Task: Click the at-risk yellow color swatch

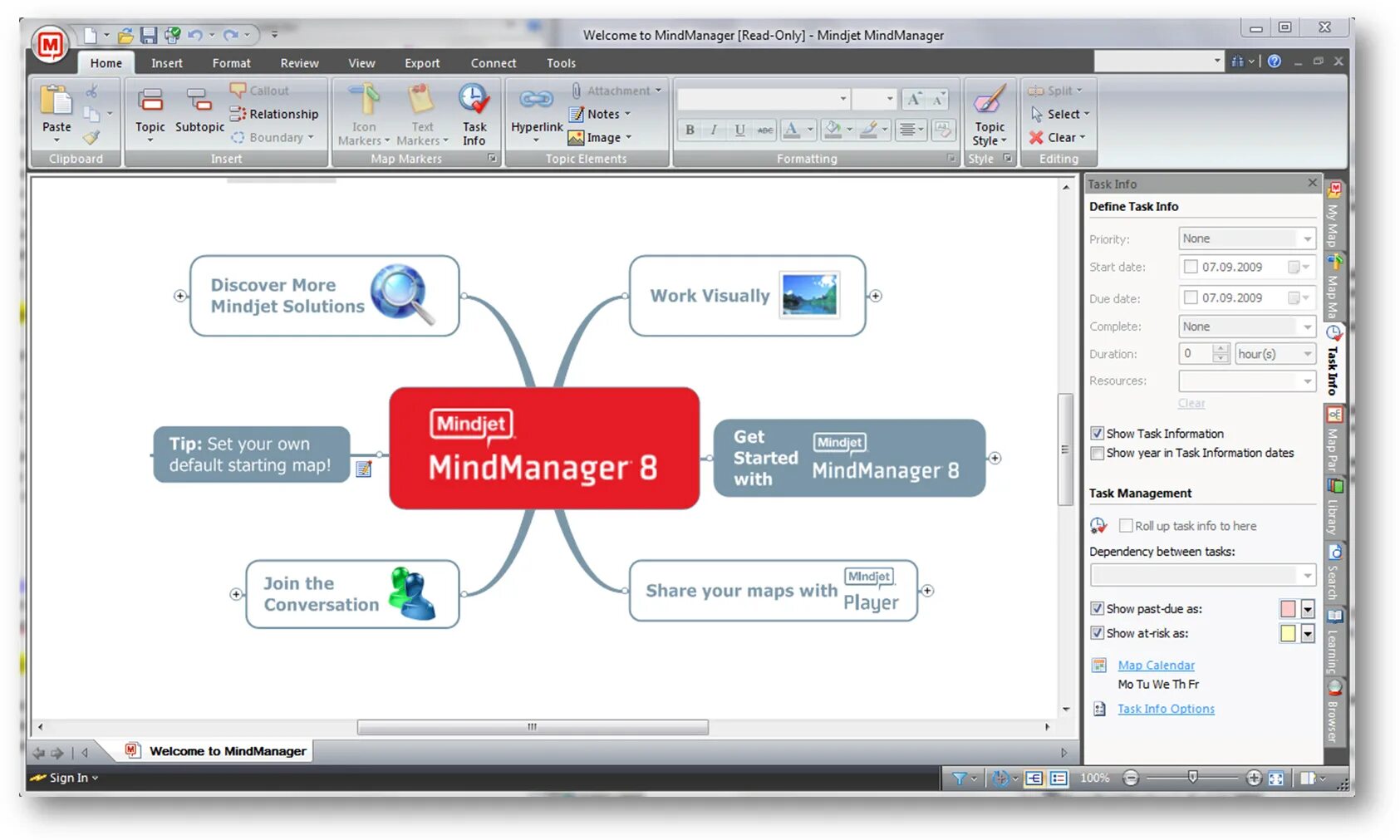Action: pos(1288,634)
